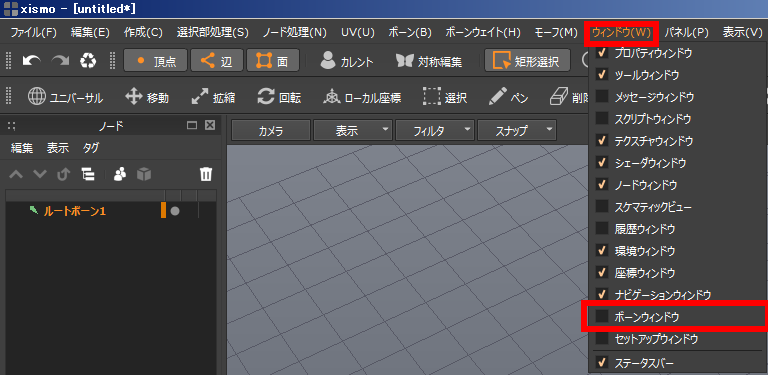This screenshot has height=375, width=768.
Task: Open the ボーン(B) menu
Action: pos(409,33)
